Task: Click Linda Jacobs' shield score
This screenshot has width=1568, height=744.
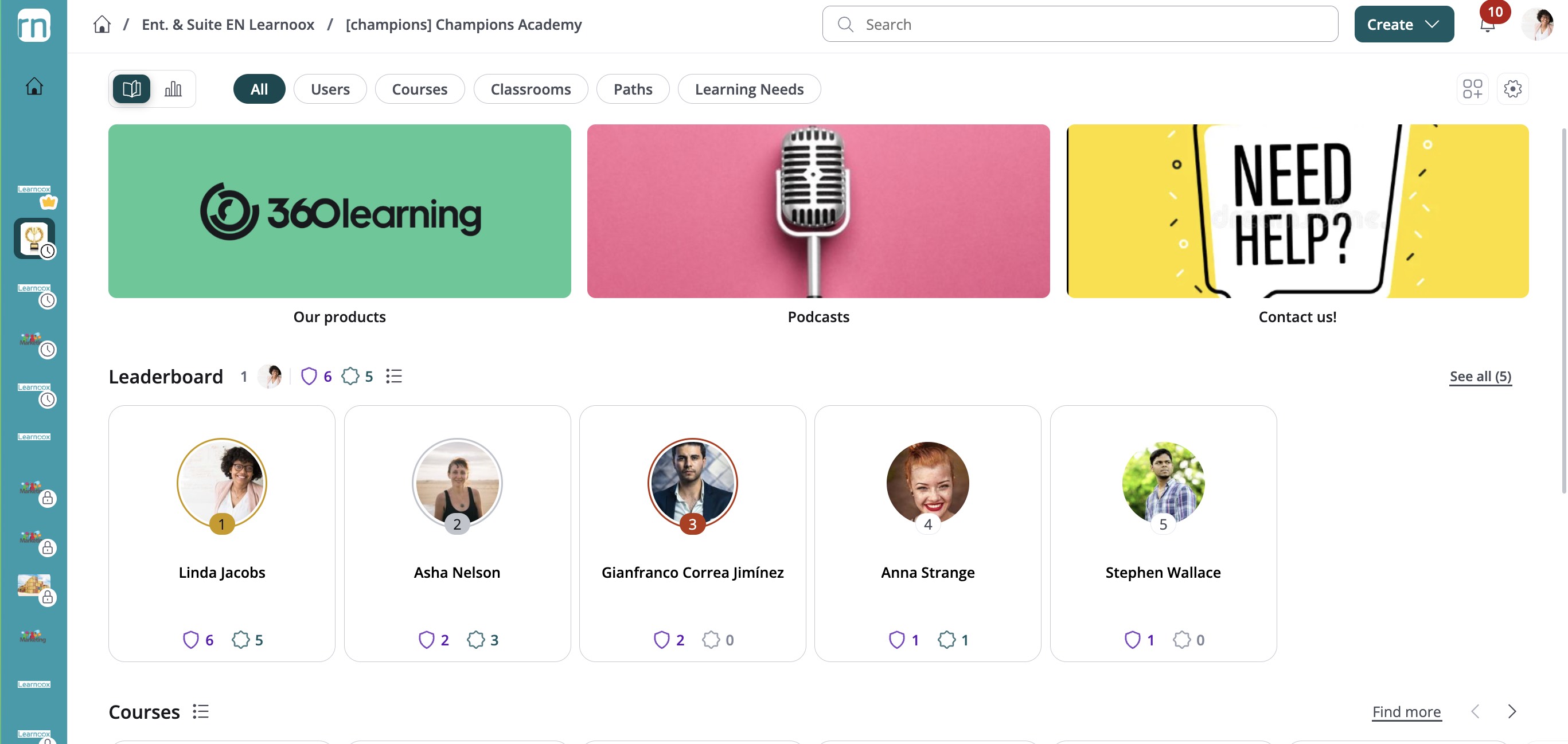Action: coord(198,639)
